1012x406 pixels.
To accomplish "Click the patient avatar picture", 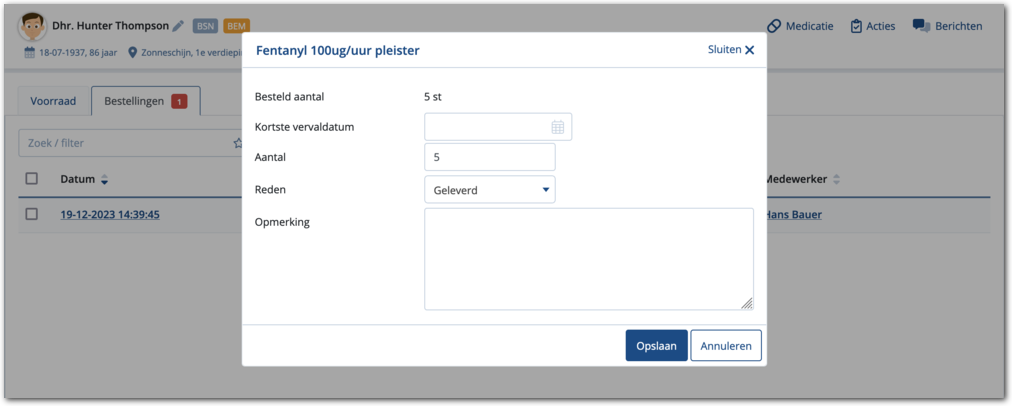I will tap(32, 27).
